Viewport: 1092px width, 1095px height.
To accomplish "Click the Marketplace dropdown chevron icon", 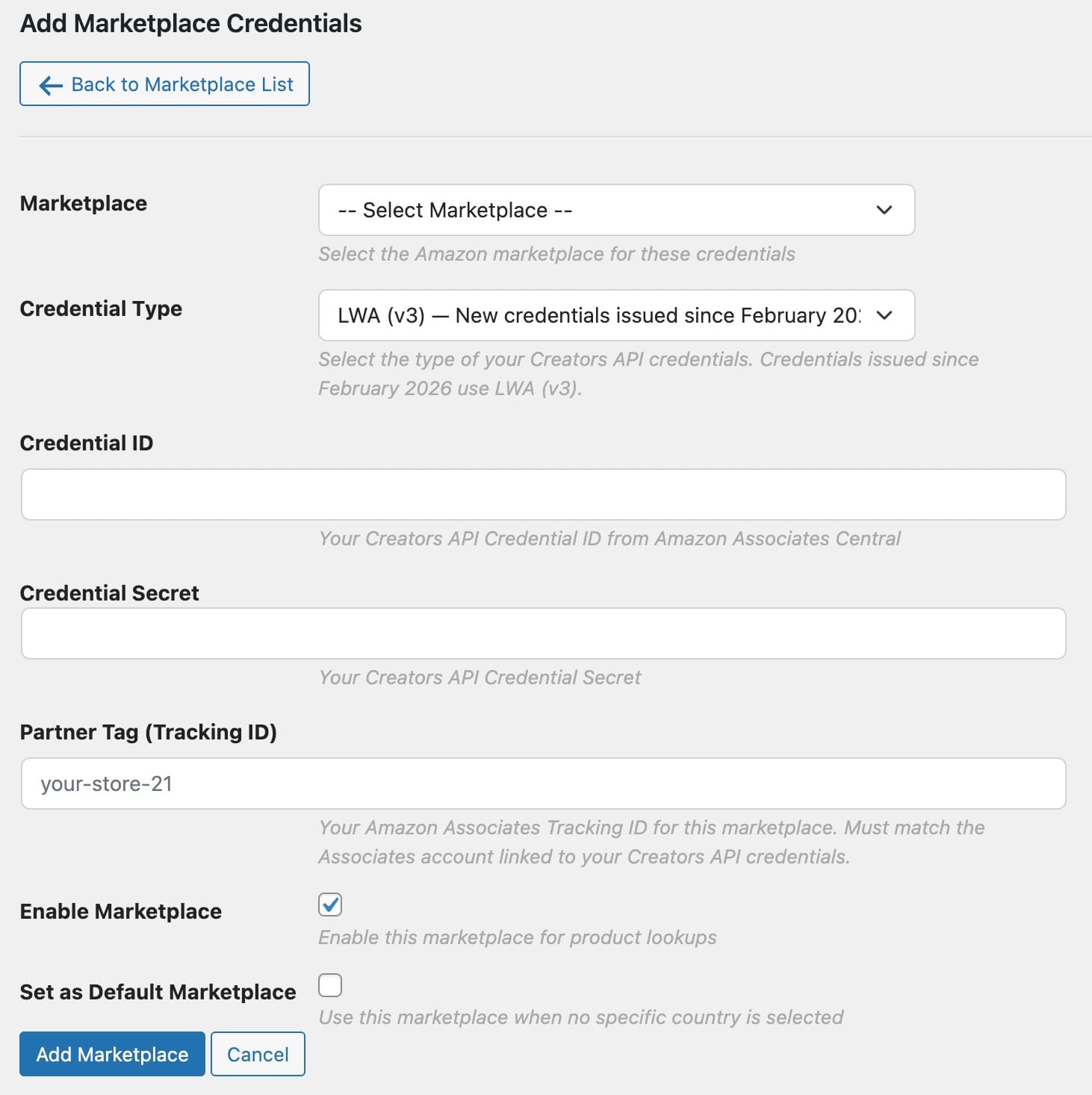I will click(x=884, y=210).
